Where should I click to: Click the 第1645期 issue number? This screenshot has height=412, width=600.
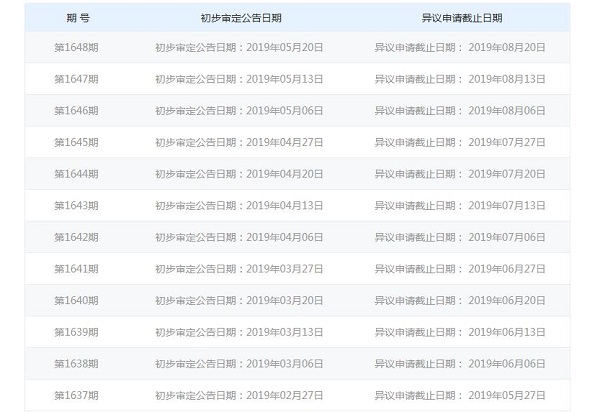76,142
